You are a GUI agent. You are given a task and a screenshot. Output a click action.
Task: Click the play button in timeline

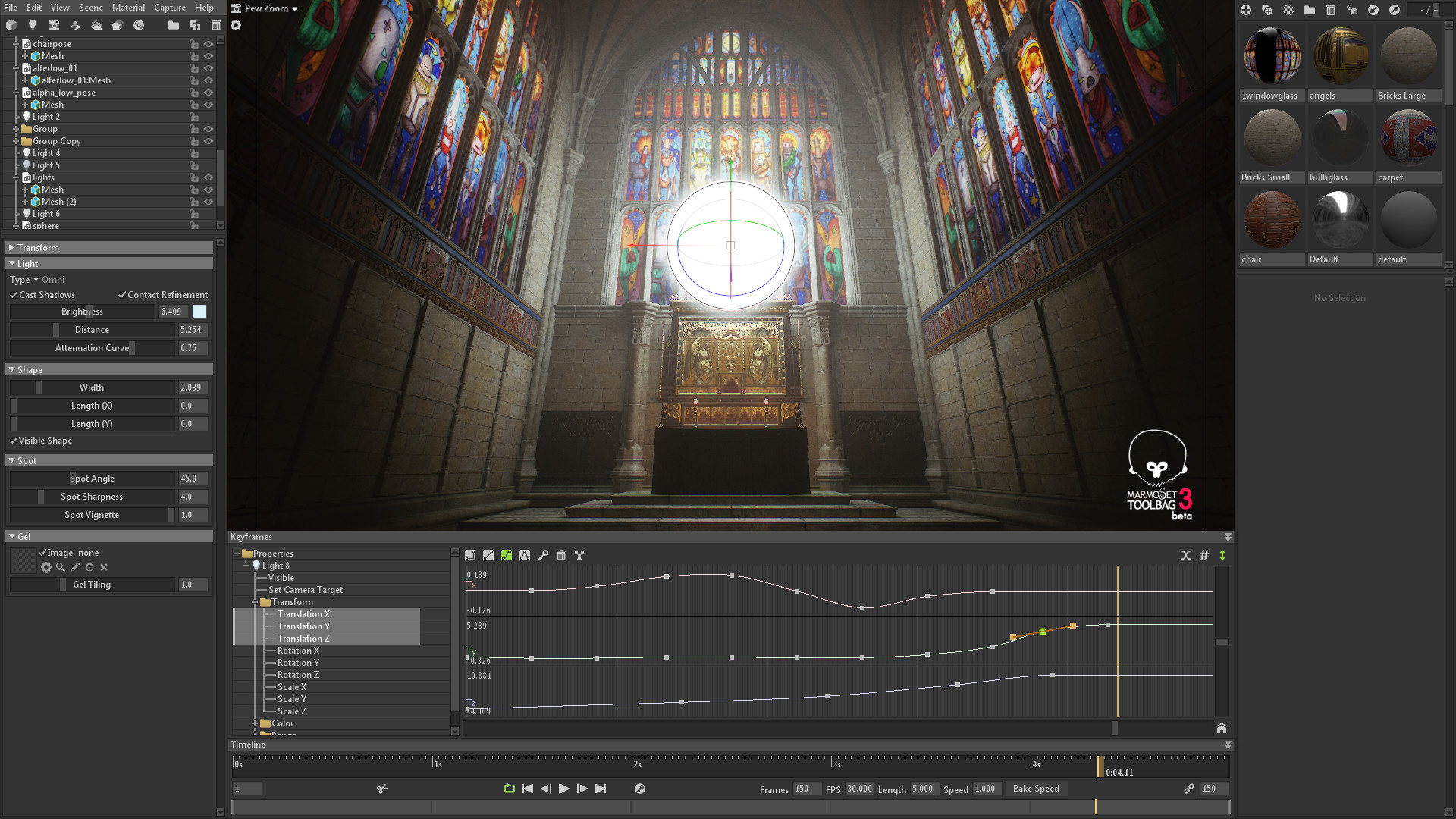coord(564,788)
